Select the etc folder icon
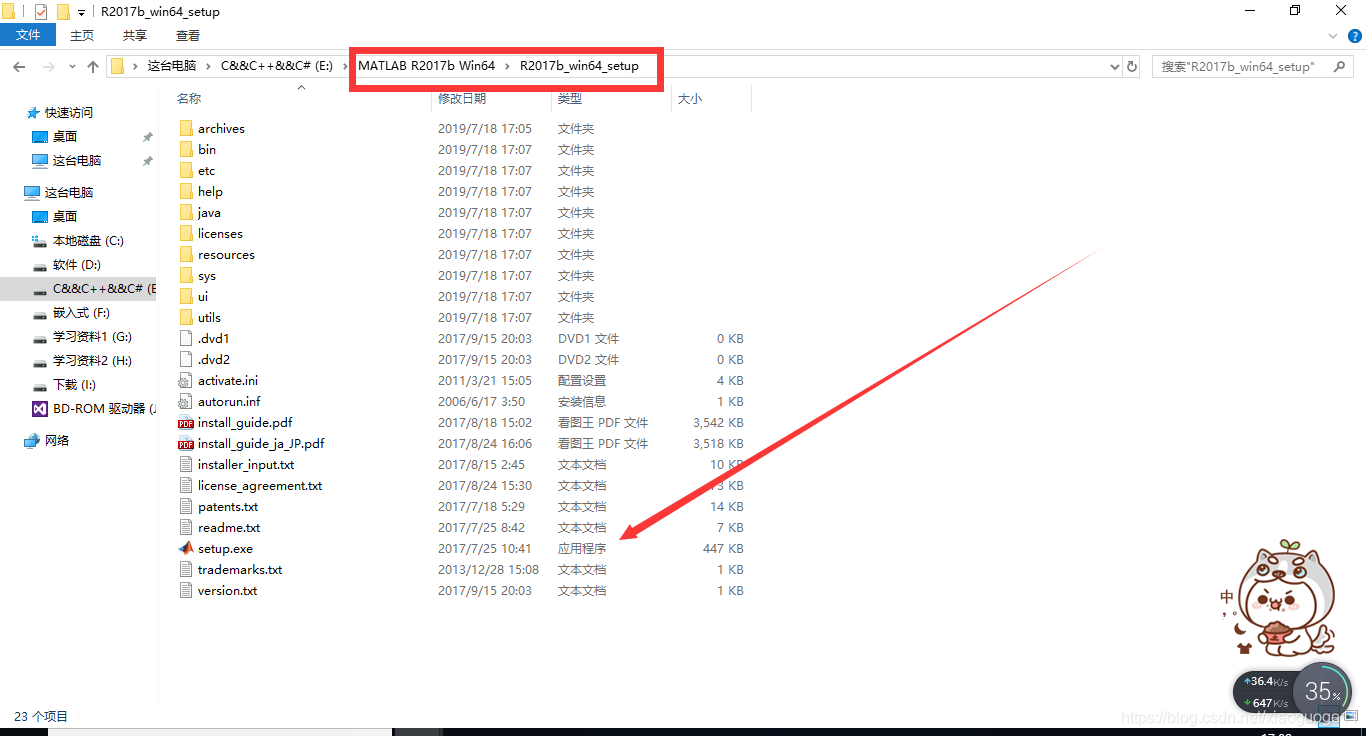1366x736 pixels. point(186,170)
